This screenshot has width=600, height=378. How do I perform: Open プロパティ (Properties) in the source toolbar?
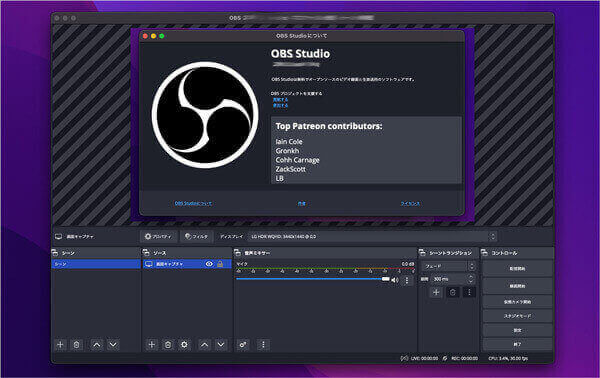[158, 237]
